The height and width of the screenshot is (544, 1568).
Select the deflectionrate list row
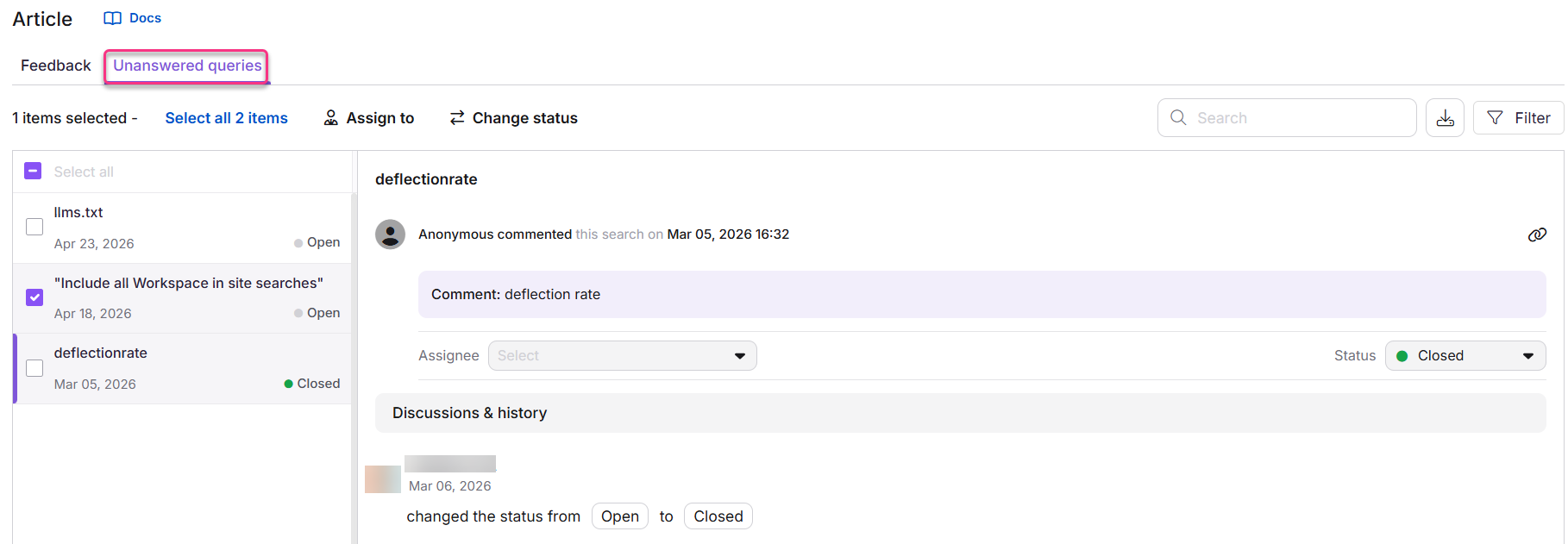pos(183,369)
